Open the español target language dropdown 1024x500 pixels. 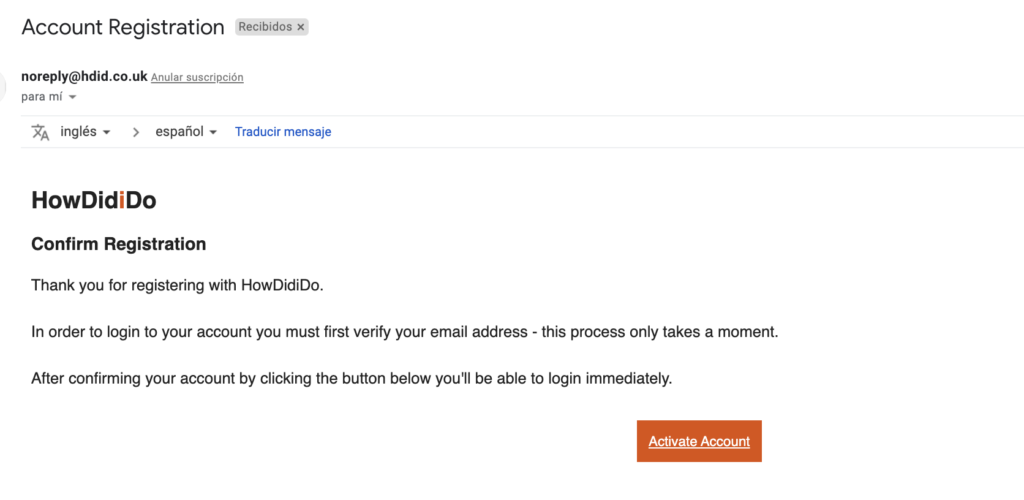186,132
